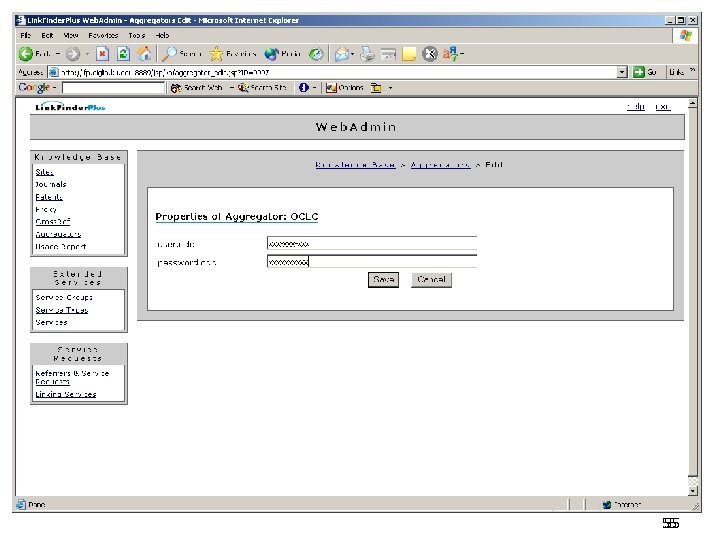Open the Sites link in Knowledge Base
Screen dimensions: 720x540
pyautogui.click(x=45, y=172)
